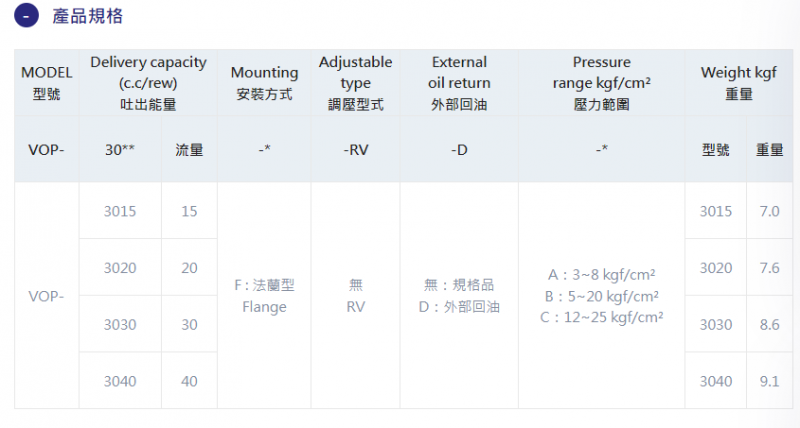
Task: Click the B: 5~20 kgf/cm² pressure line
Action: coord(602,296)
